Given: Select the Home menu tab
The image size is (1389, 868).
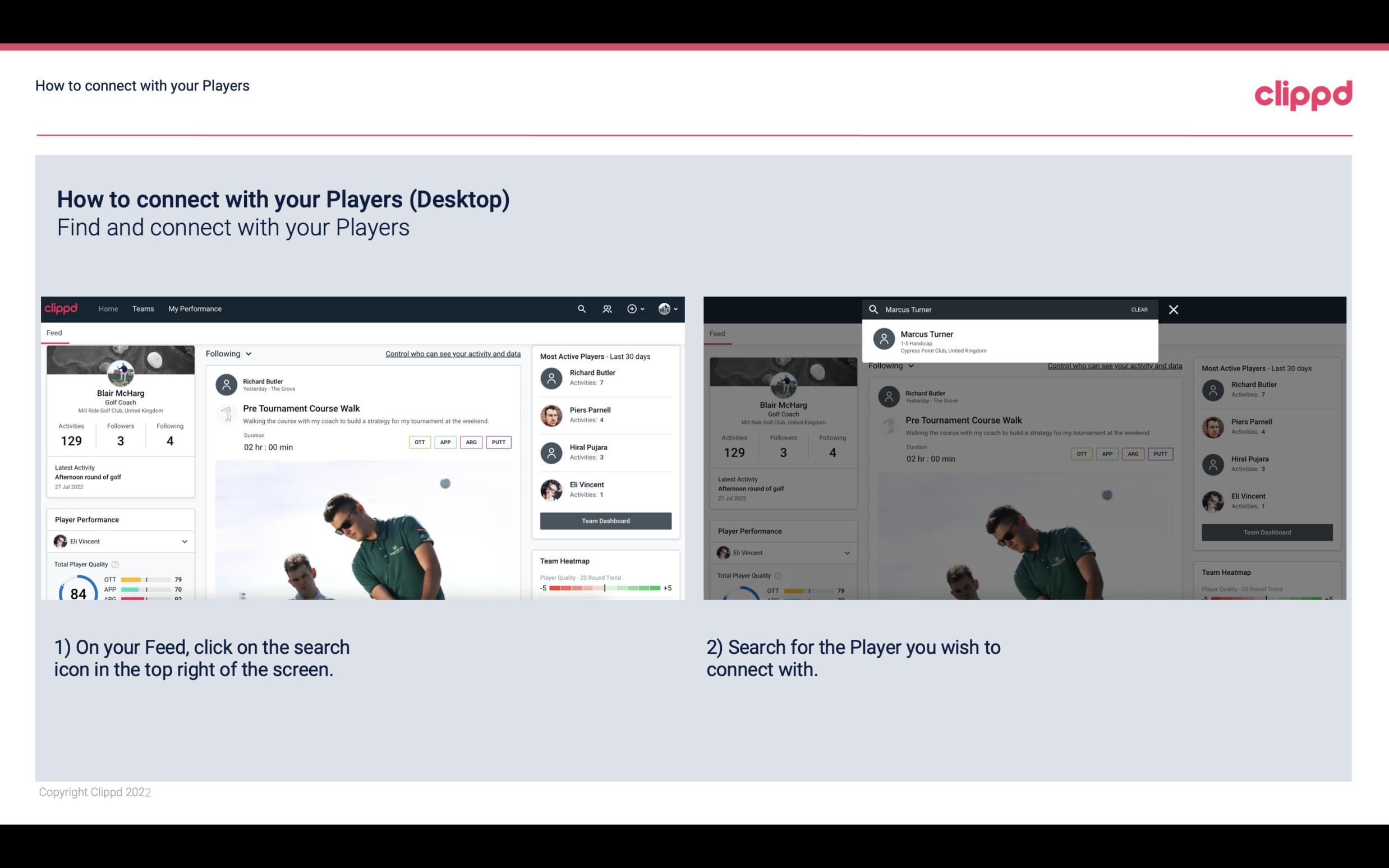Looking at the screenshot, I should coord(107,308).
